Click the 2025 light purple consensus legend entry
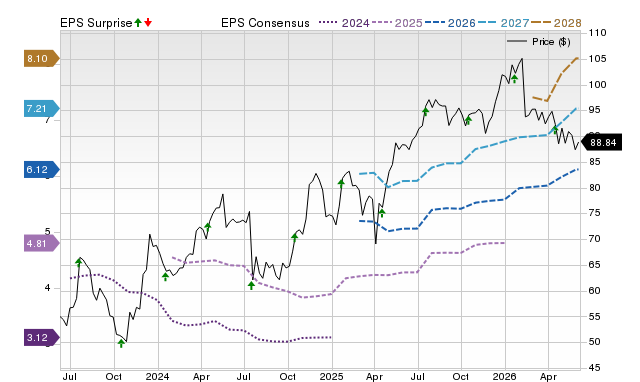The height and width of the screenshot is (382, 640). [397, 23]
